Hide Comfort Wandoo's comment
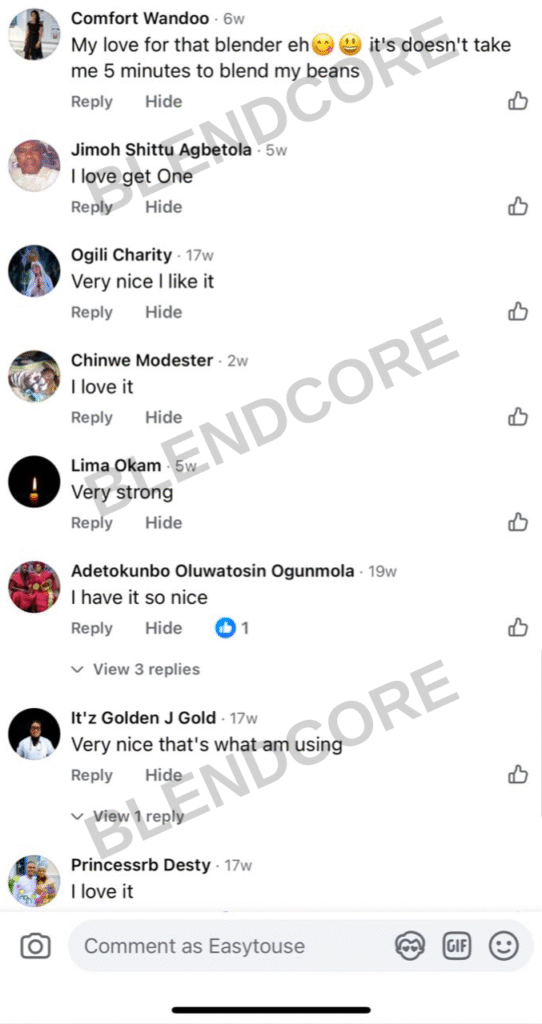This screenshot has height=1024, width=542. [x=163, y=101]
